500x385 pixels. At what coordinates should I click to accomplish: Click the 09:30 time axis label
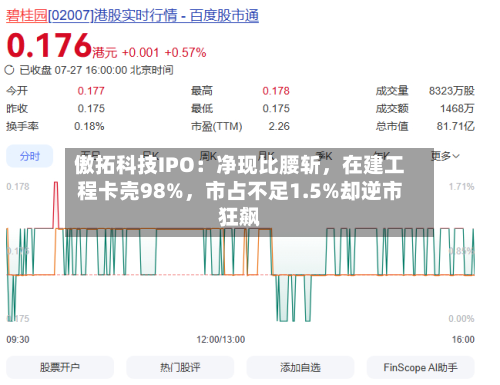coord(18,339)
